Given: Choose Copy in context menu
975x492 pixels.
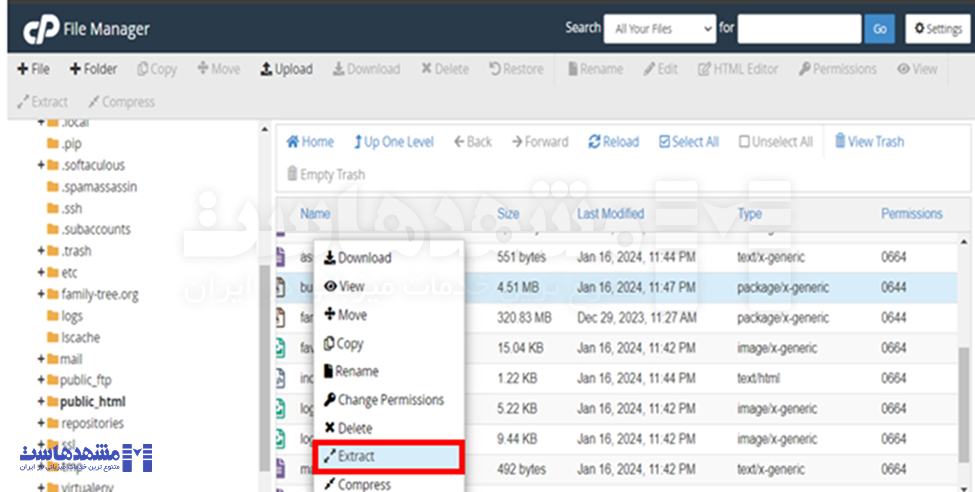Looking at the screenshot, I should pos(343,343).
